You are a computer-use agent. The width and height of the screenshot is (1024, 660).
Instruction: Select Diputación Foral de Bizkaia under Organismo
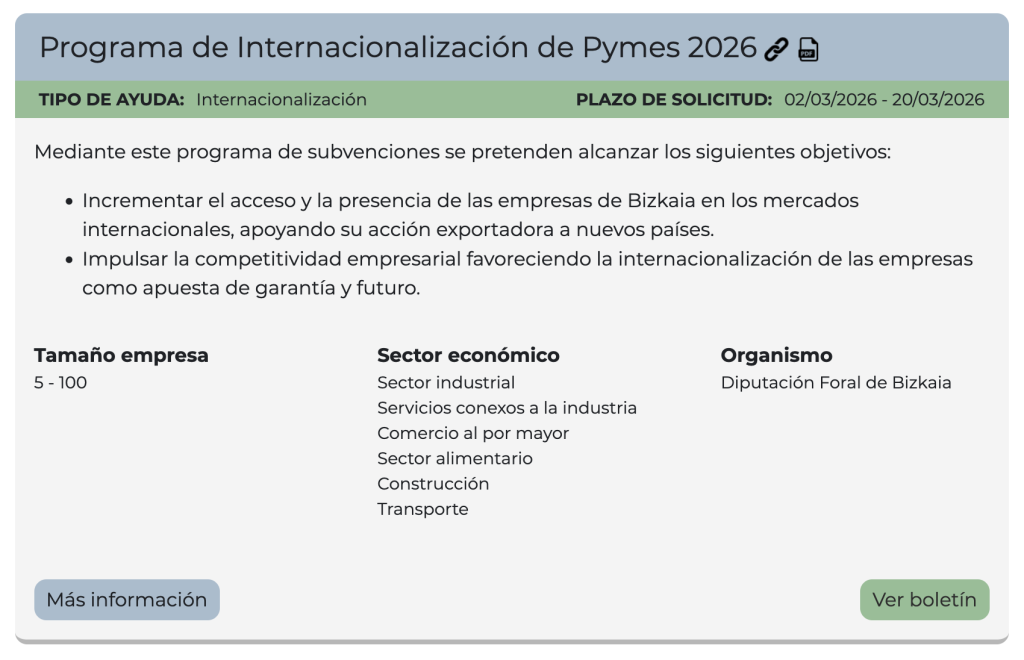coord(836,382)
